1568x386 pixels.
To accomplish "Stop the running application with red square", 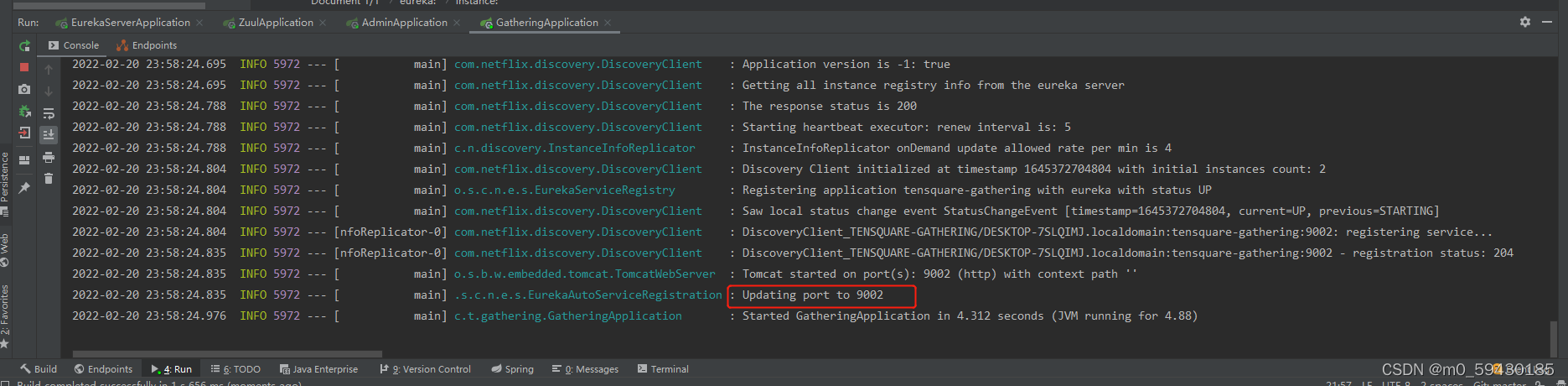I will [x=24, y=67].
